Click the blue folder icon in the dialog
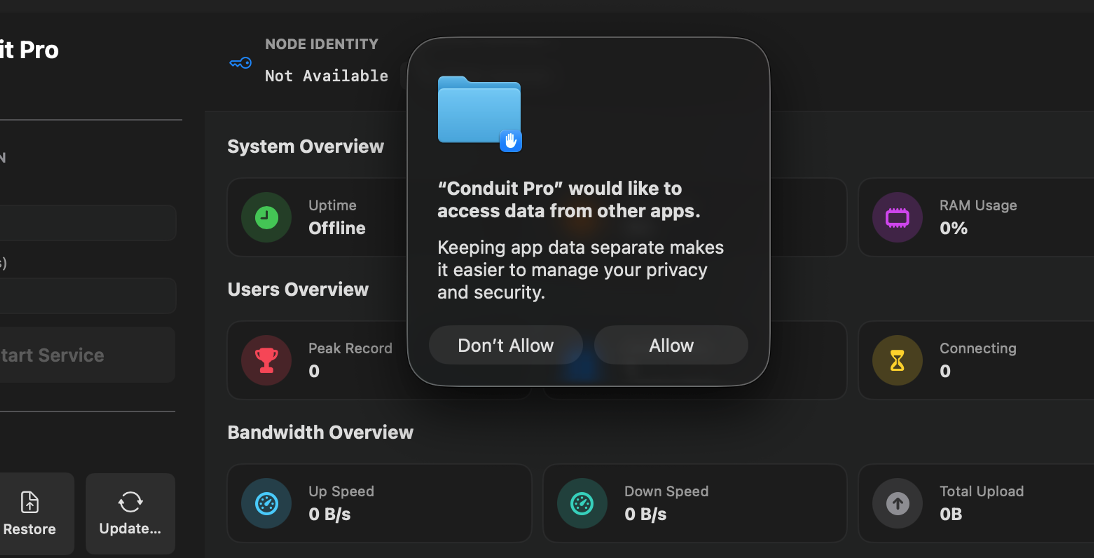 coord(480,112)
